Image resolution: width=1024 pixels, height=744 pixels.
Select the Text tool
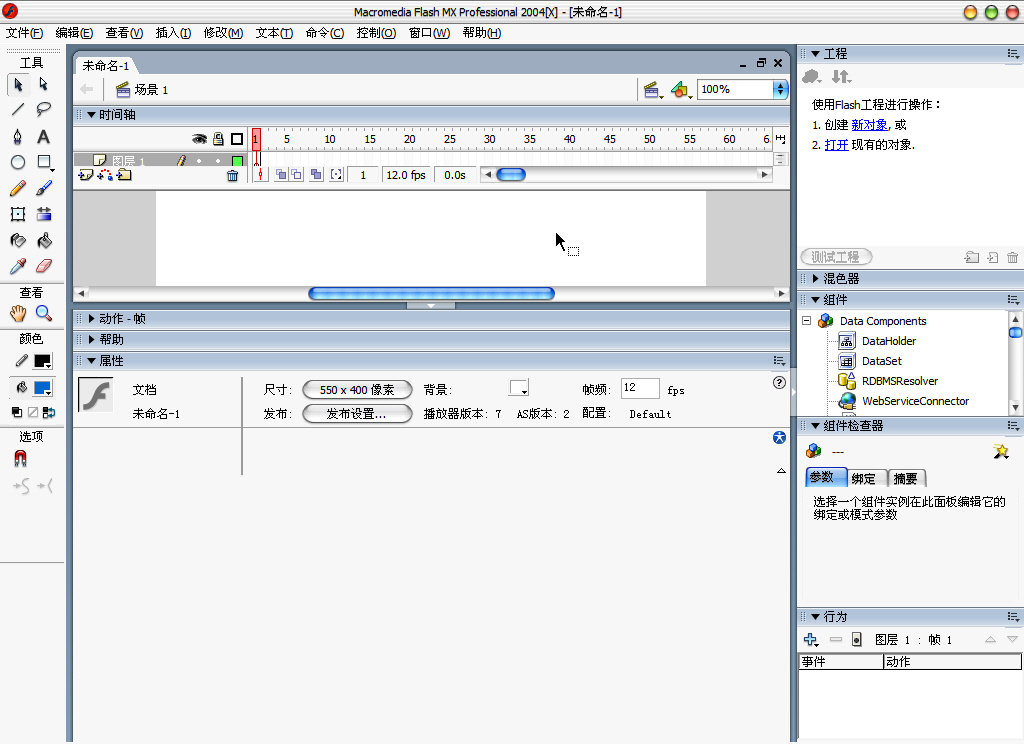click(x=43, y=136)
